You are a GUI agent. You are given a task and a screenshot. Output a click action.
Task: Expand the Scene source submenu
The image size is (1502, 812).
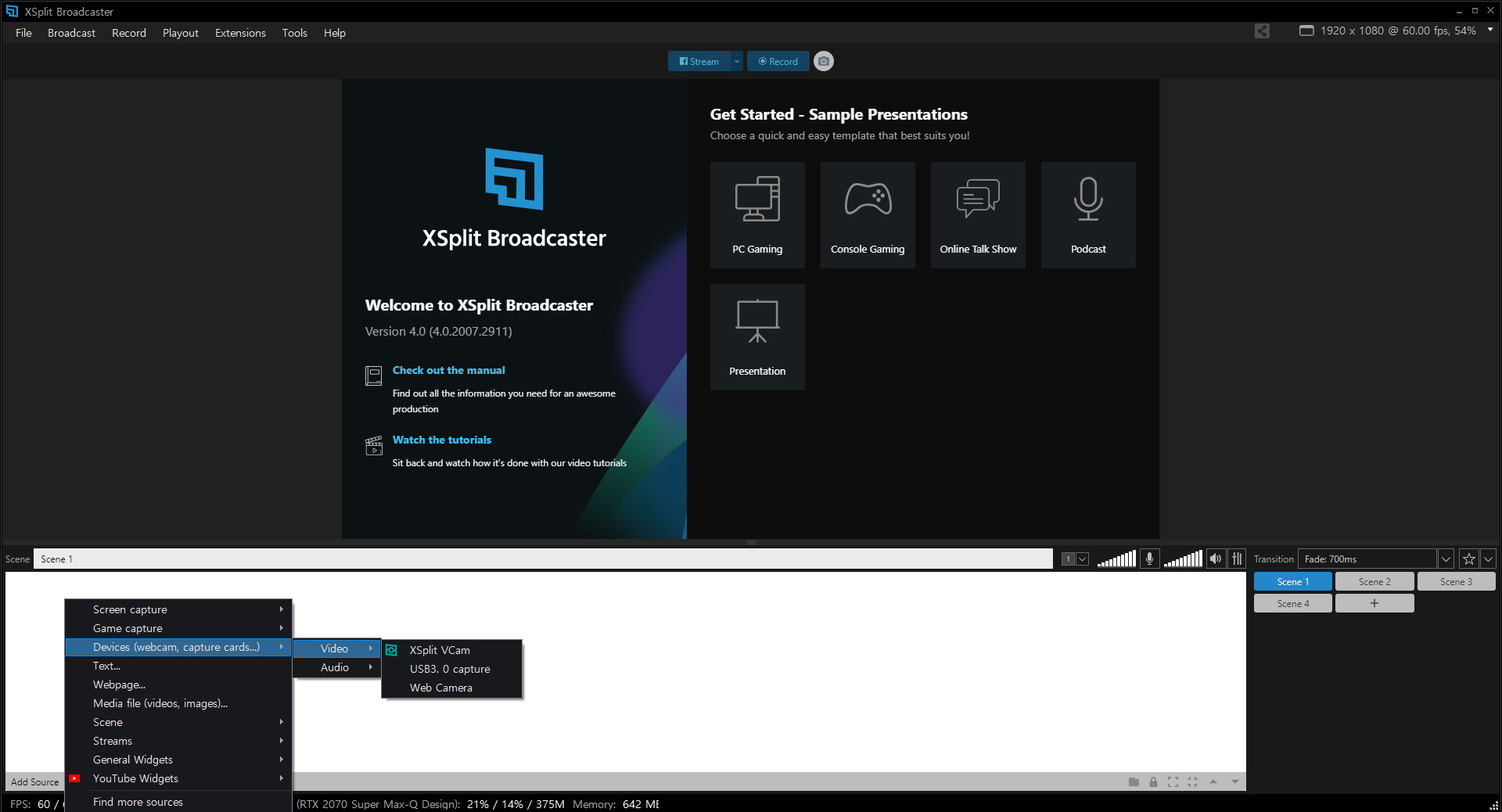178,722
